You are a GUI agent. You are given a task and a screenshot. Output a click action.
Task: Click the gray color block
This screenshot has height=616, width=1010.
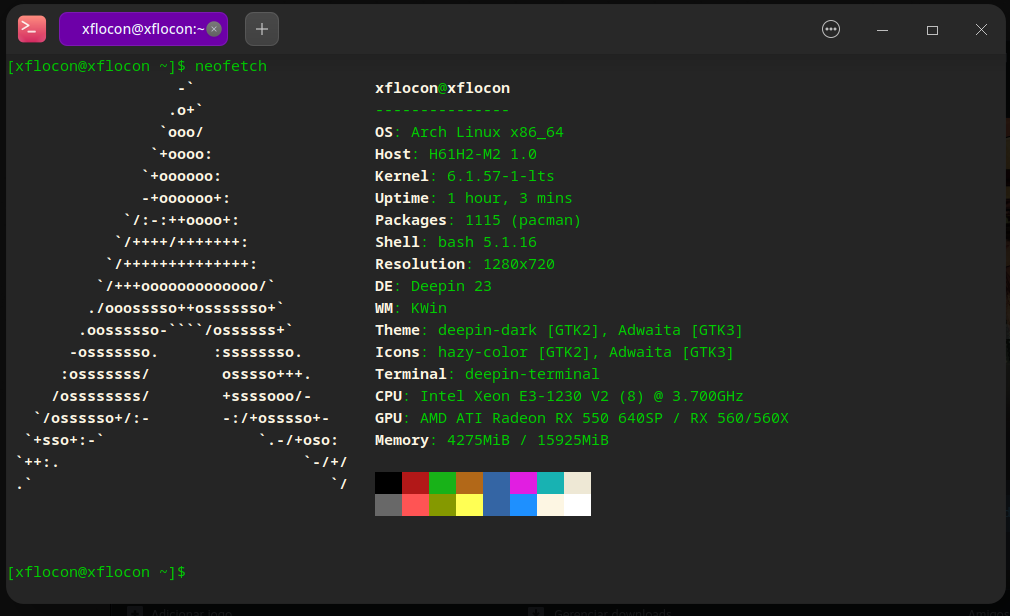[x=388, y=505]
